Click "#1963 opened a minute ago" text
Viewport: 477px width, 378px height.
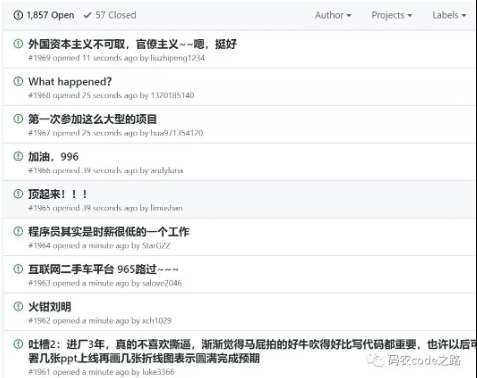coord(79,283)
